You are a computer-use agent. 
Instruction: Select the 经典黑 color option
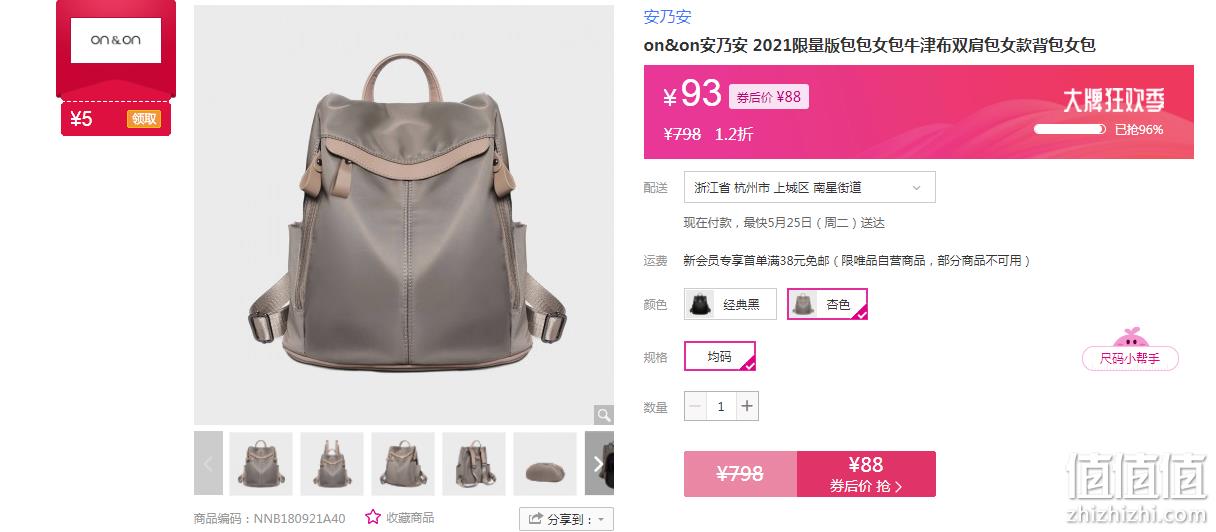pyautogui.click(x=730, y=304)
